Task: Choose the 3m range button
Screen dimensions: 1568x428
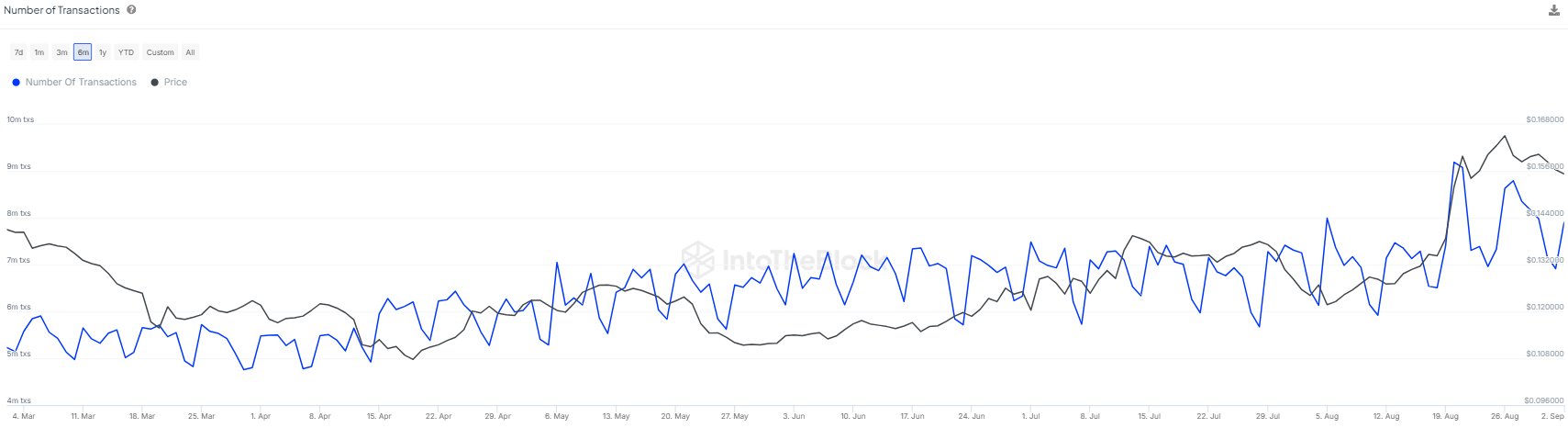Action: pos(61,52)
